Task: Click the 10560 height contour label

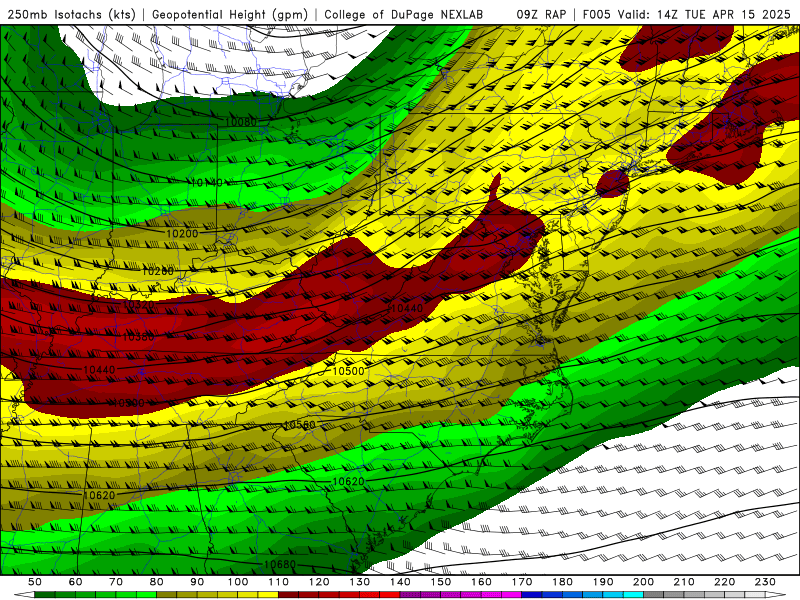Action: click(299, 425)
